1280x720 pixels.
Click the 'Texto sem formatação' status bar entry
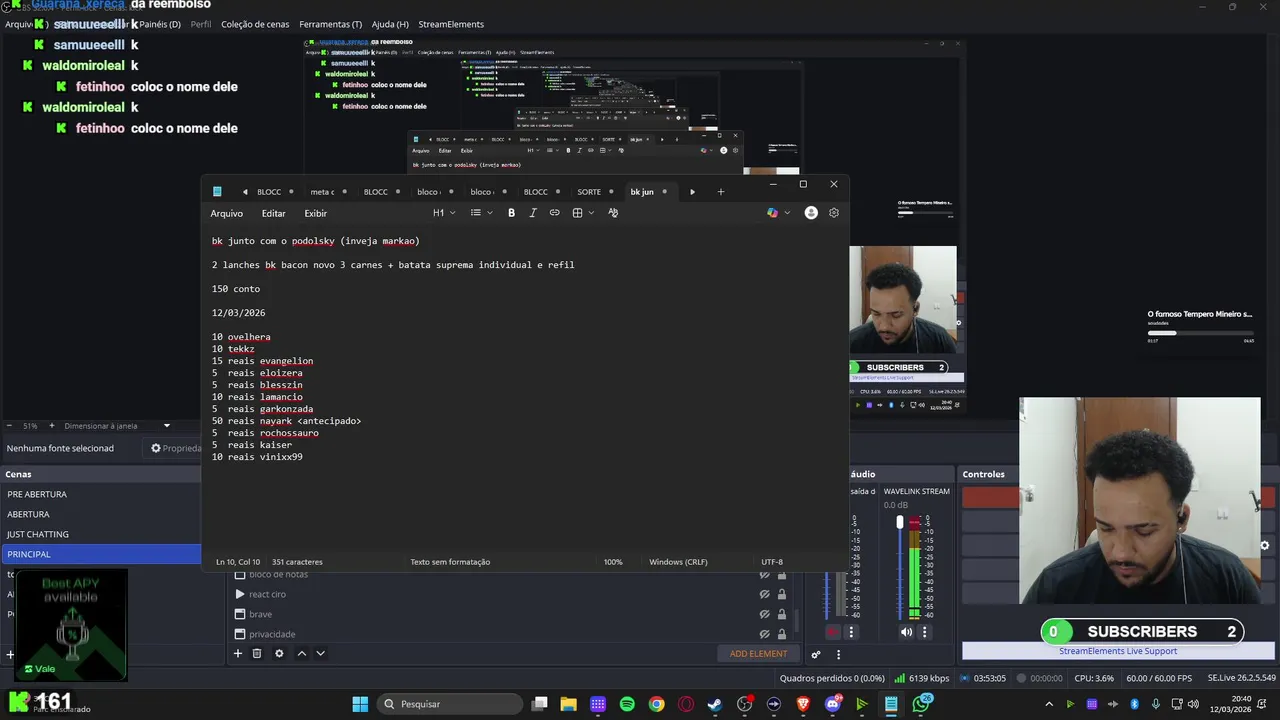450,562
